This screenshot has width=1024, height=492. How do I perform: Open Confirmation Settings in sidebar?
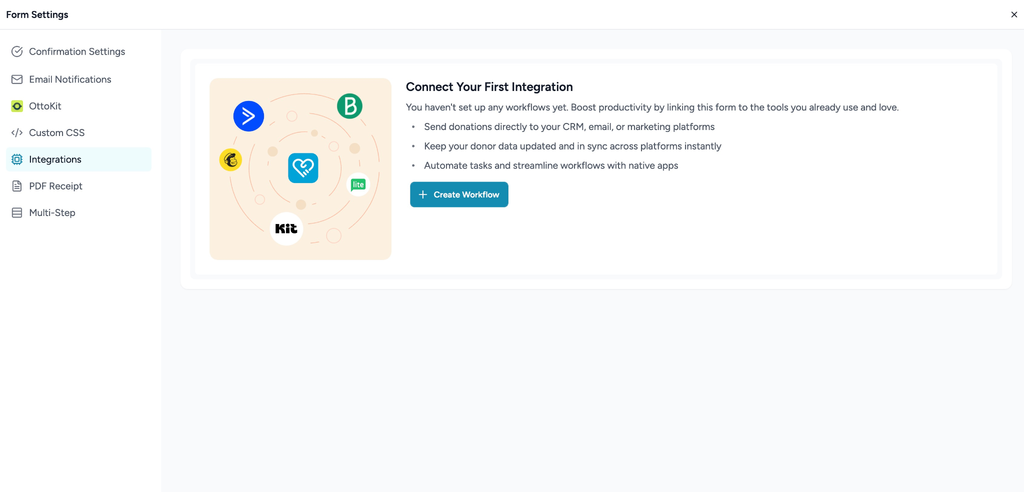click(78, 52)
